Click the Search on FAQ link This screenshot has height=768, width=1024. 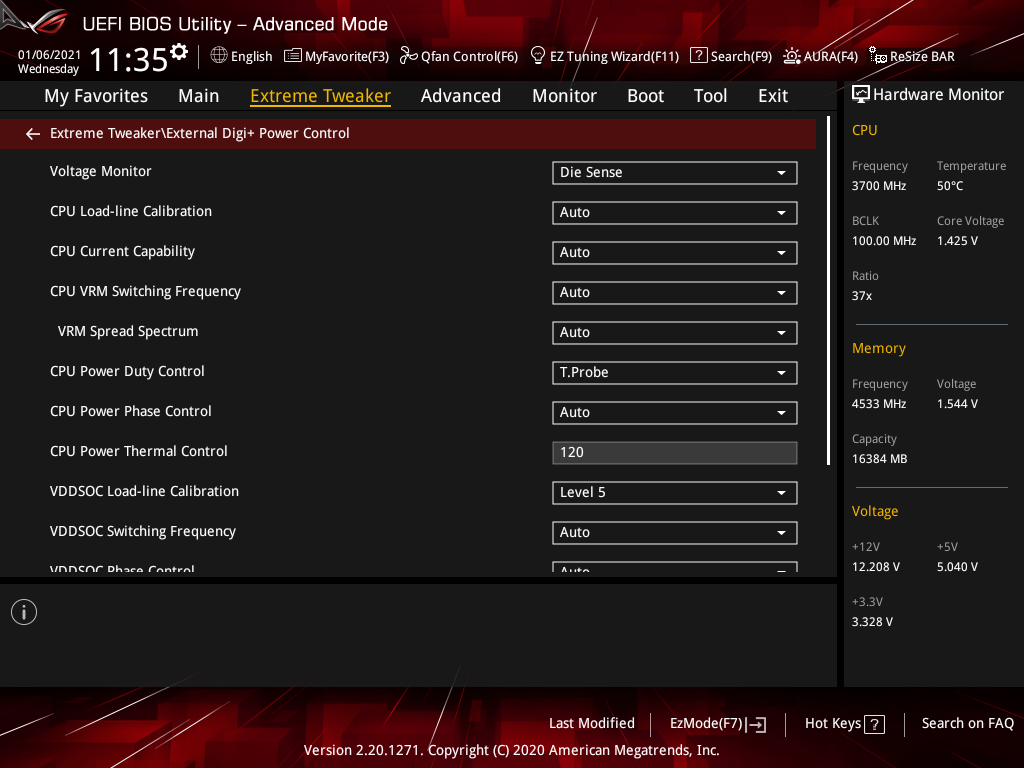[x=967, y=724]
